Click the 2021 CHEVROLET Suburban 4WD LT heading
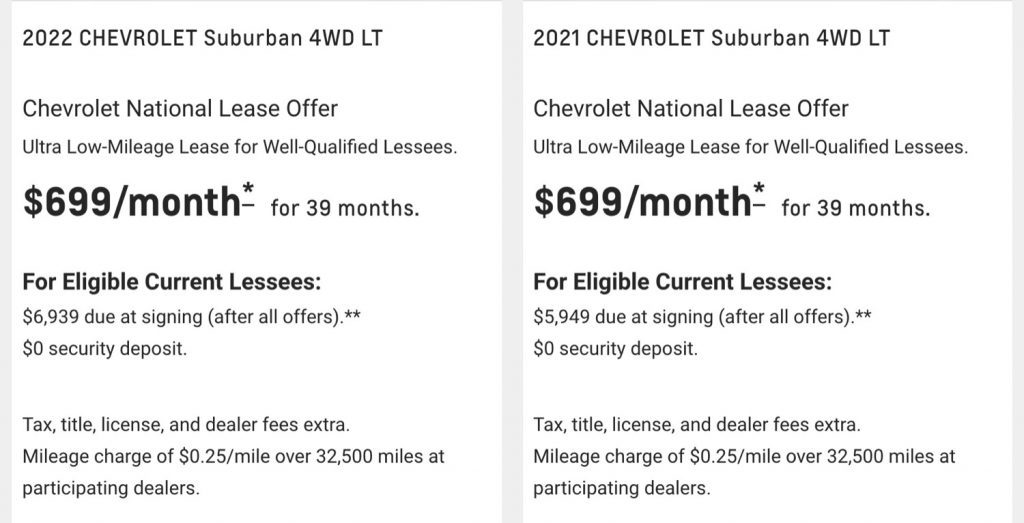Screen dimensions: 1024x523 point(711,39)
